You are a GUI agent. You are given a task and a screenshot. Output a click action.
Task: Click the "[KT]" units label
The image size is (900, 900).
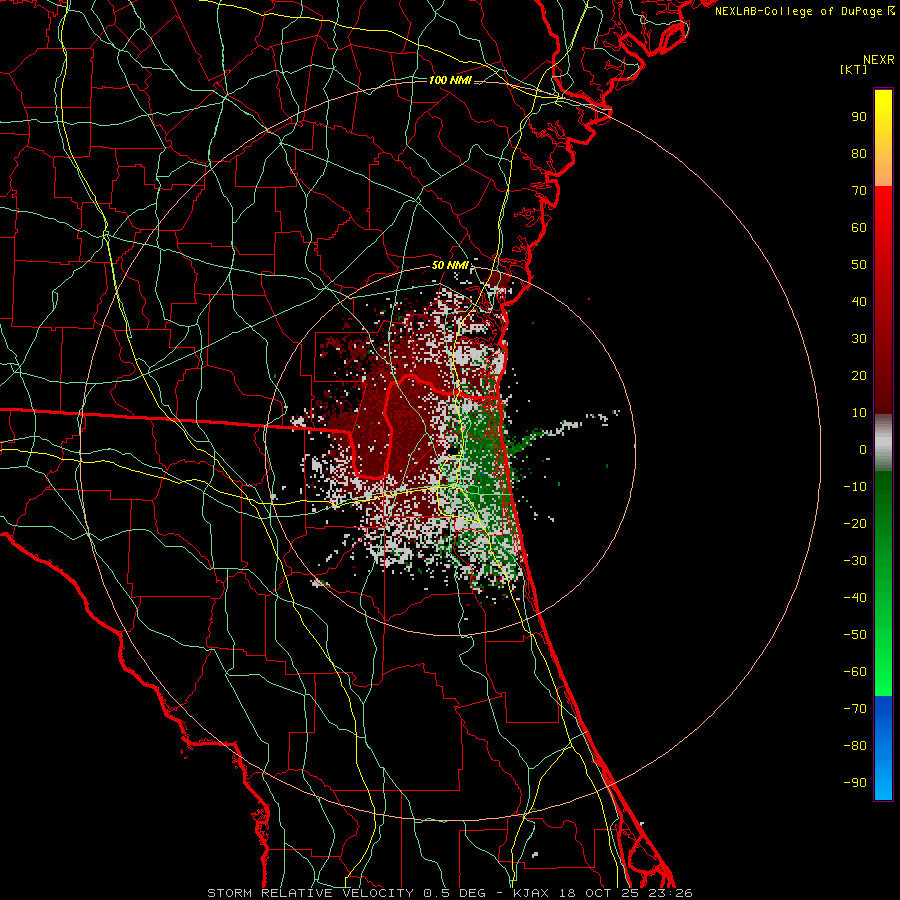click(854, 69)
